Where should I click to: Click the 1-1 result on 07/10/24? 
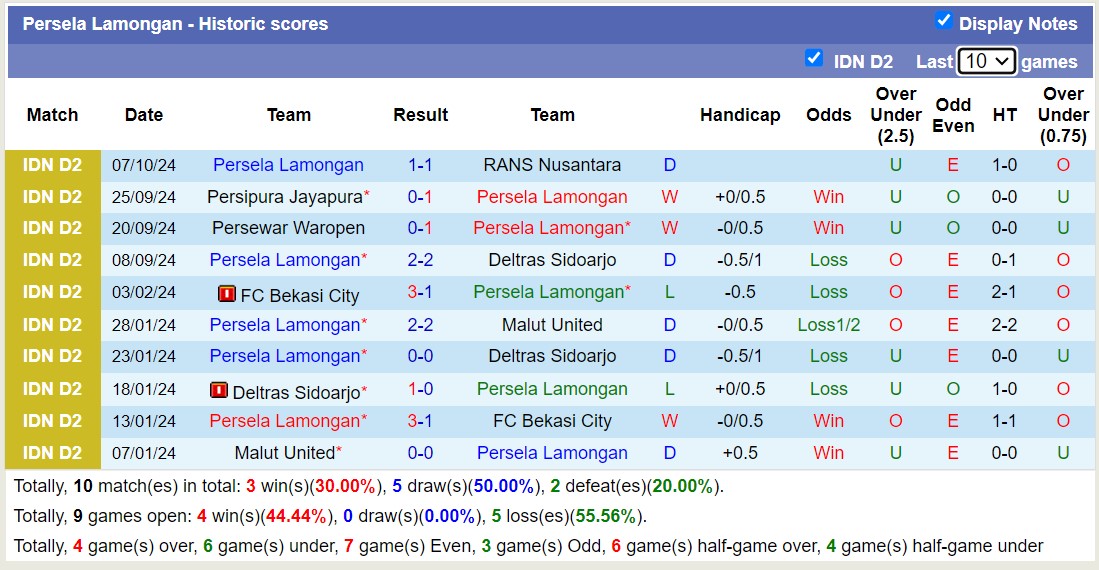(x=420, y=165)
